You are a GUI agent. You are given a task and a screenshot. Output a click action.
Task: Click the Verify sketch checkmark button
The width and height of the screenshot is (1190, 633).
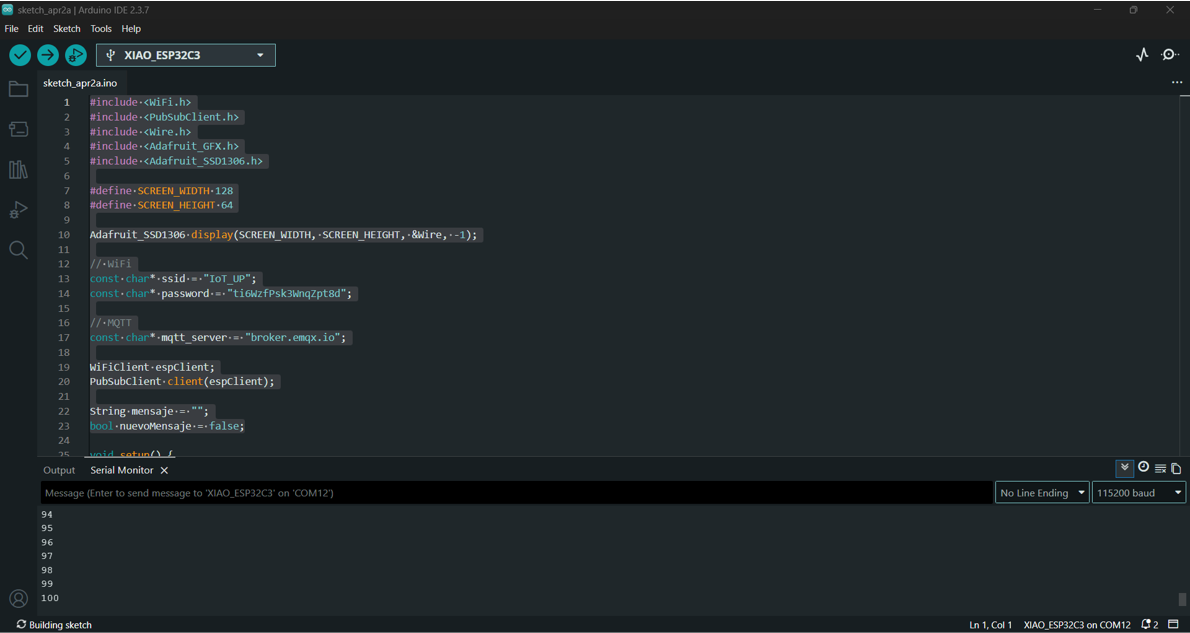(x=20, y=55)
